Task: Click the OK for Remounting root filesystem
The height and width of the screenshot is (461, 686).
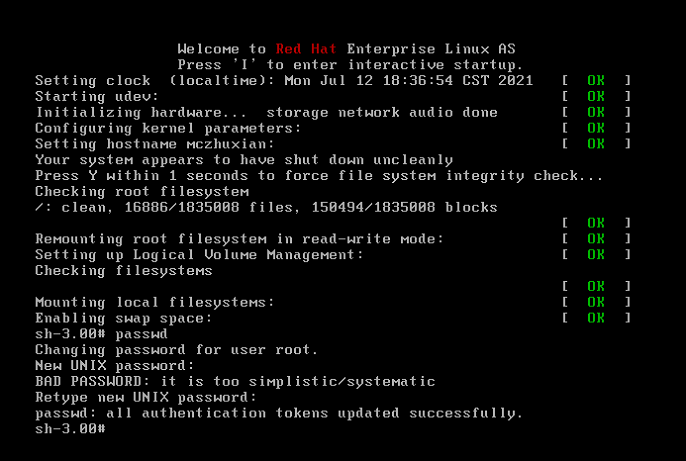Action: coord(596,239)
